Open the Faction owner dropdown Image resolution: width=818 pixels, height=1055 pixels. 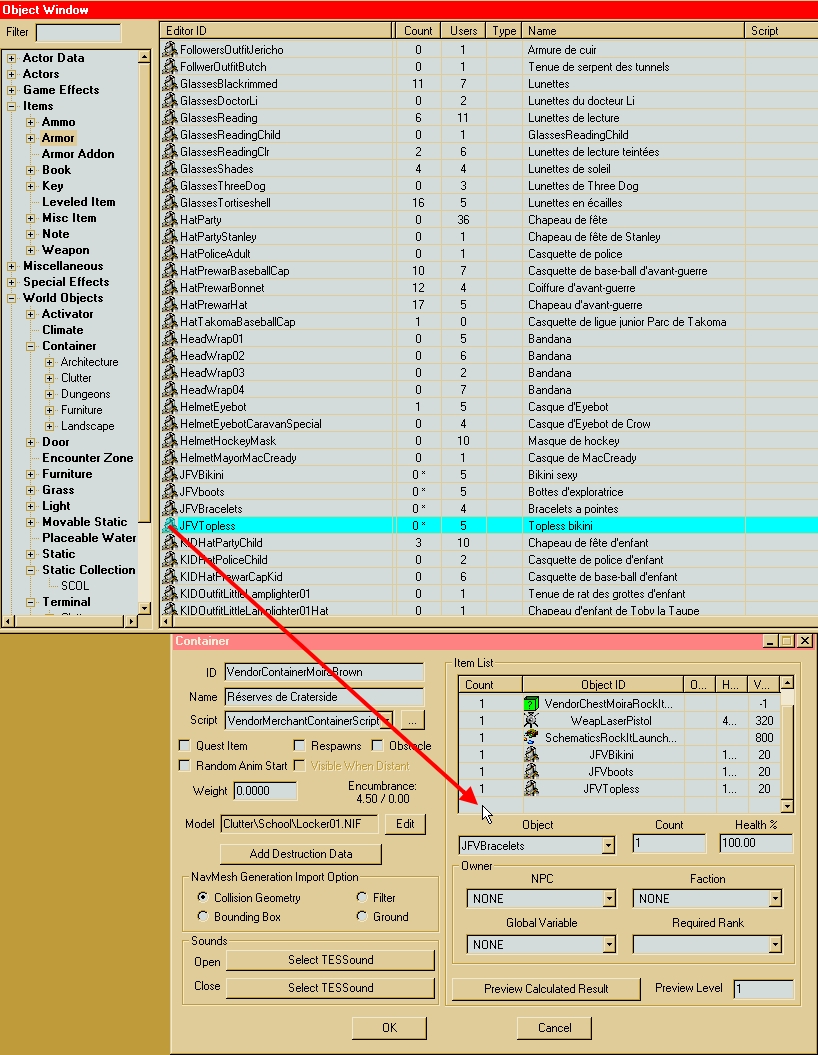pos(774,899)
